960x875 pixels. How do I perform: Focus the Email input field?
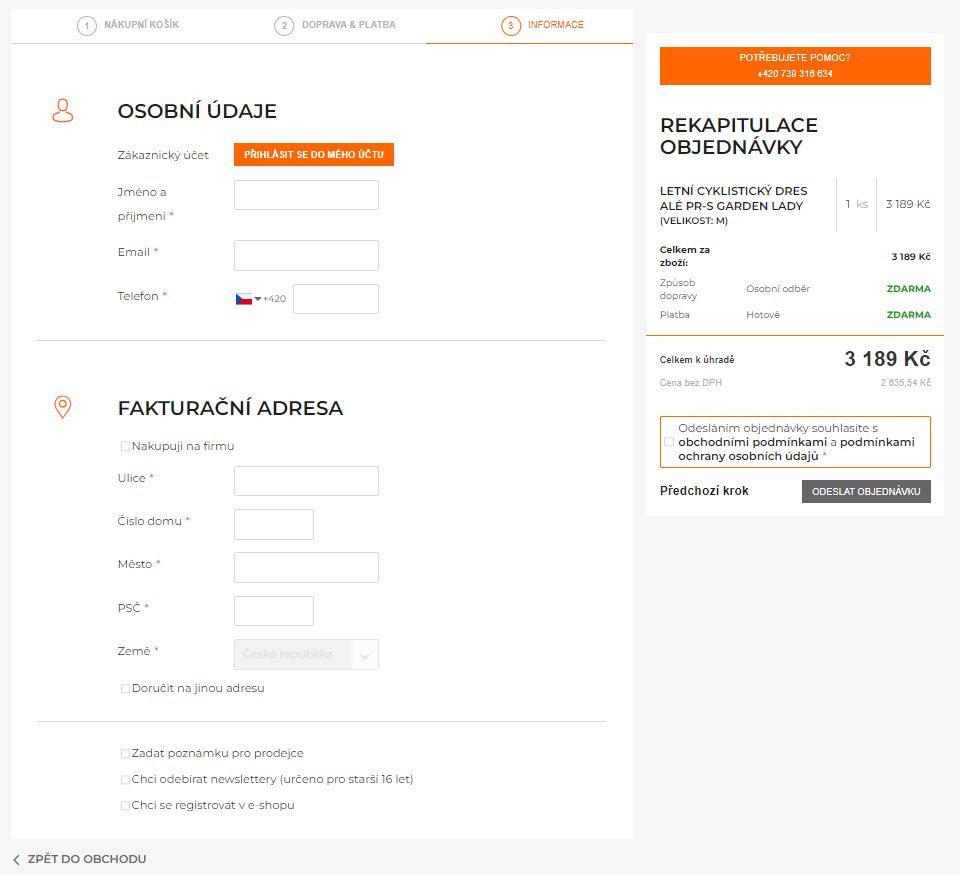tap(306, 255)
